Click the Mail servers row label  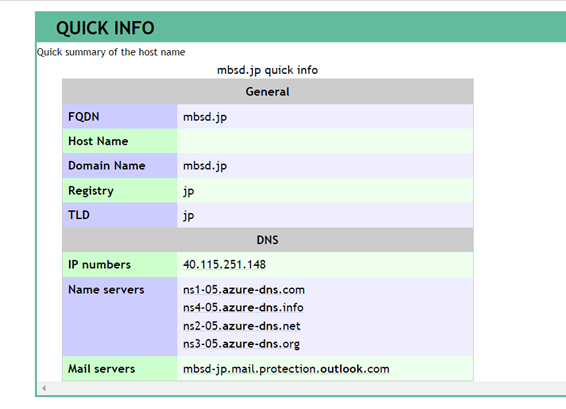click(x=101, y=369)
